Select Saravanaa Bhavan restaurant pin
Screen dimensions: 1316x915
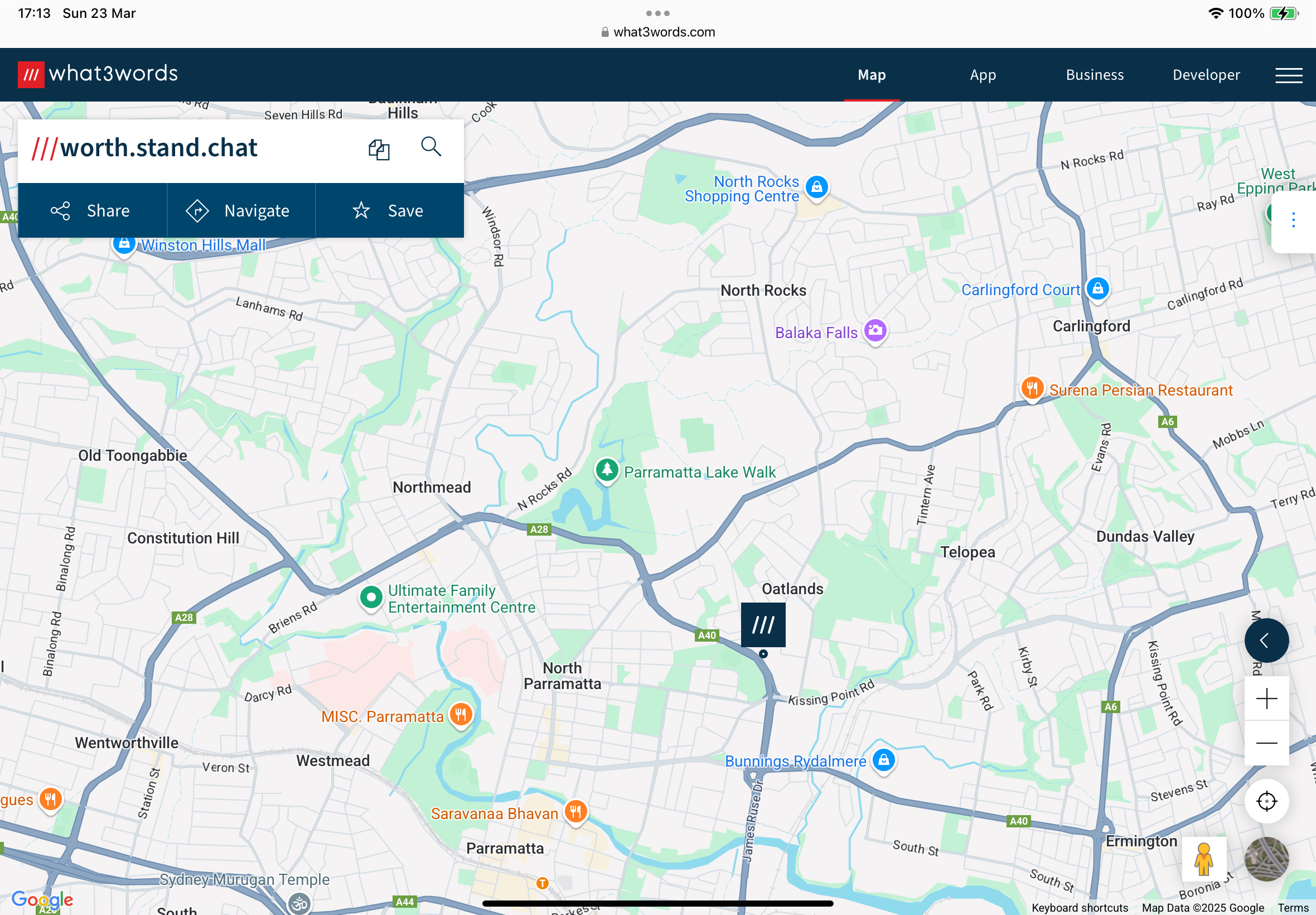tap(576, 812)
